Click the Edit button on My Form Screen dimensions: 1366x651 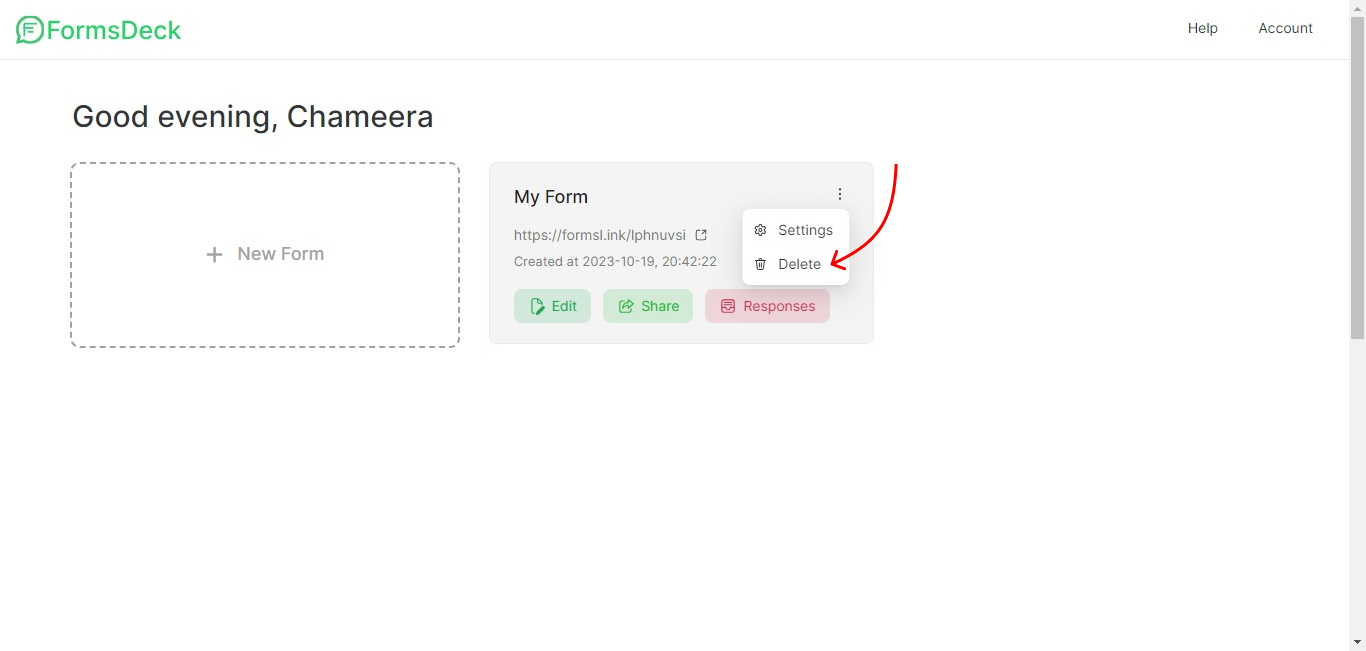(552, 305)
